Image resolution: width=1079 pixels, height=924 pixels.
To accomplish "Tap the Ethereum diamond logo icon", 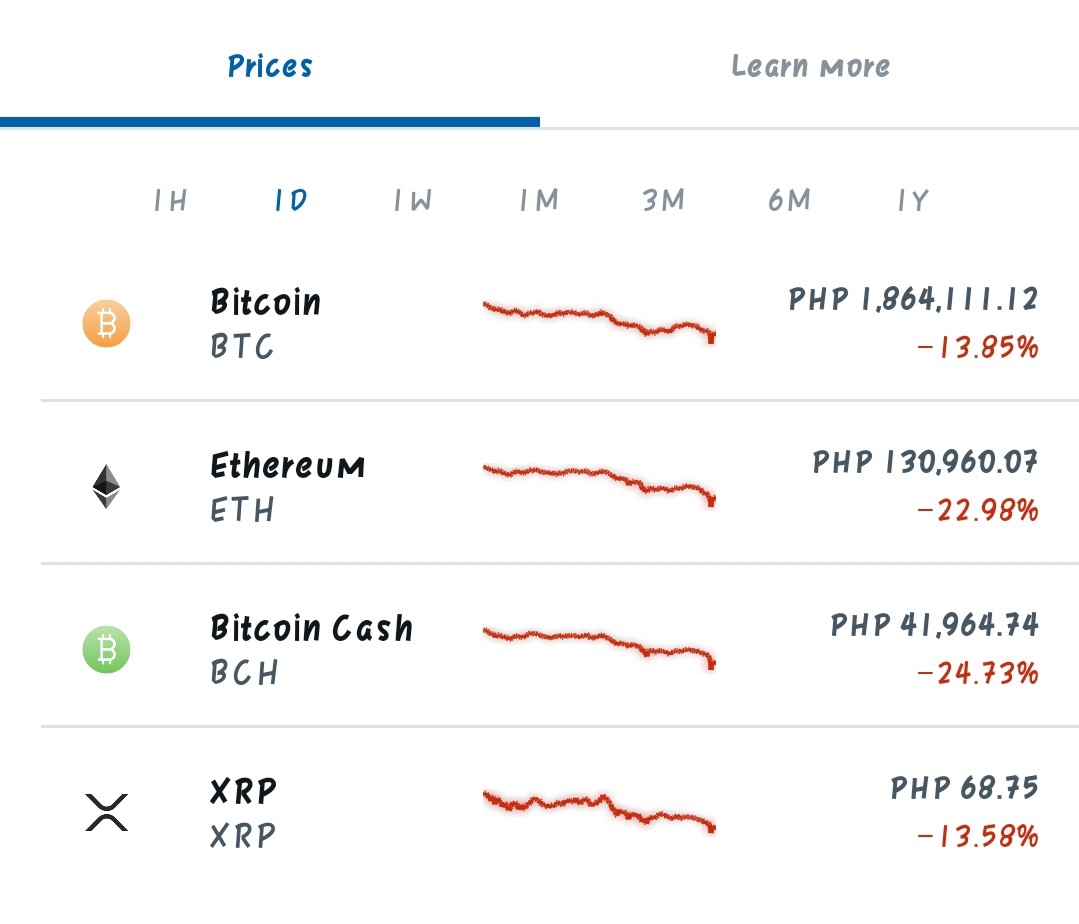I will (x=107, y=486).
